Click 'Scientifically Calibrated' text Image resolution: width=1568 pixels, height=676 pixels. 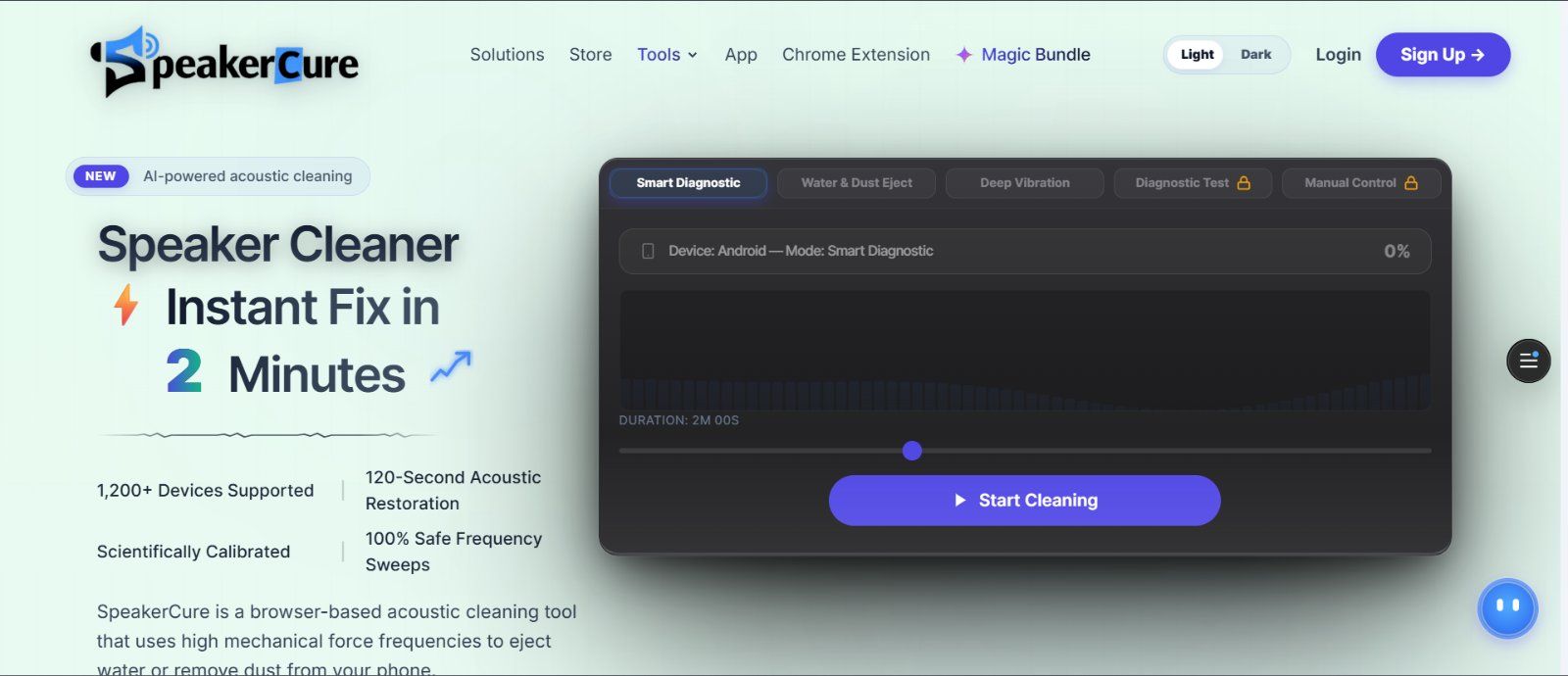click(x=193, y=552)
